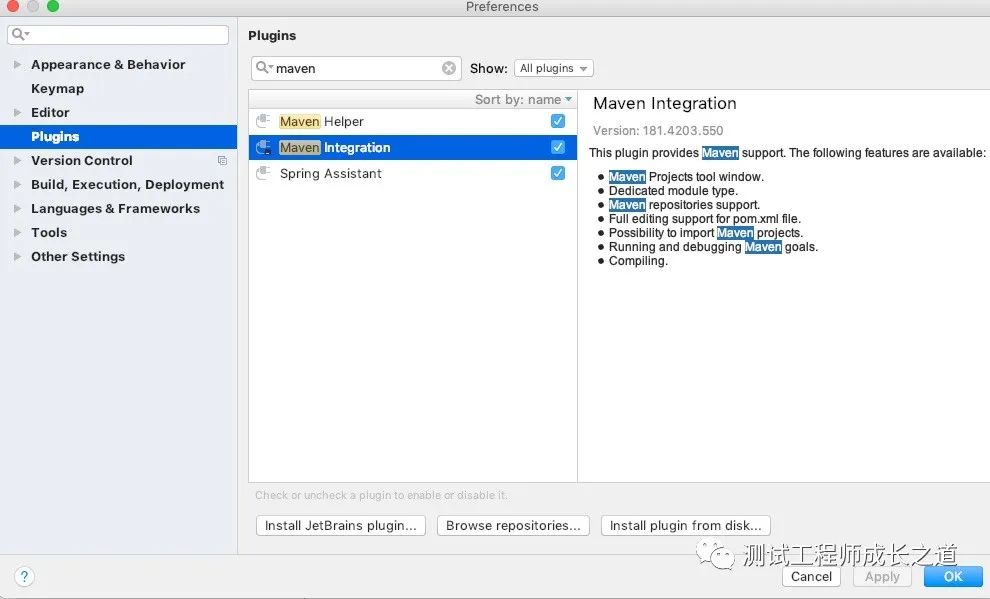Open the Sort by name dropdown
Image resolution: width=990 pixels, height=599 pixels.
coord(523,100)
